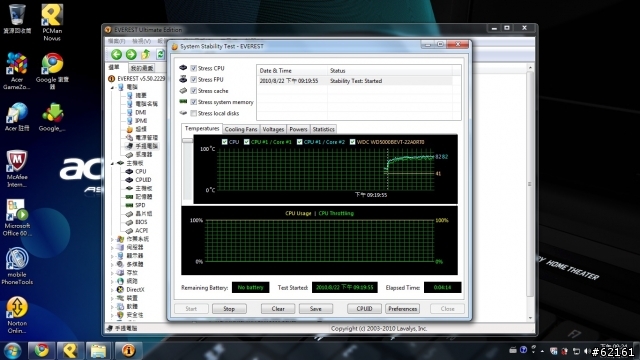Image resolution: width=640 pixels, height=360 pixels.
Task: Click PCMan icon in the taskbar
Action: click(70, 351)
